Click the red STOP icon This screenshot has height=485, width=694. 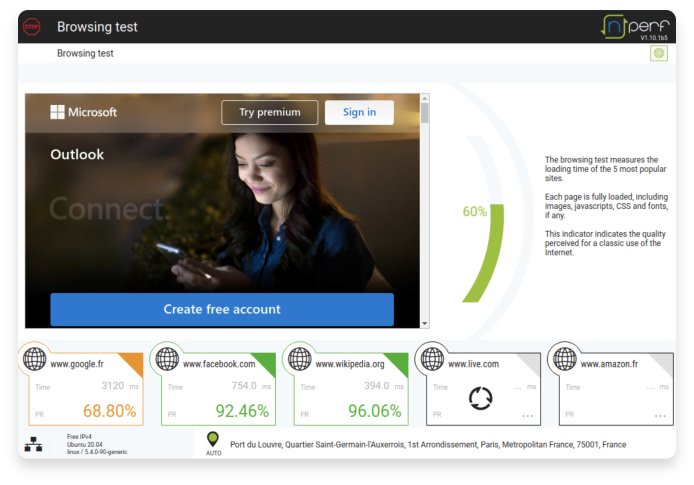(31, 27)
